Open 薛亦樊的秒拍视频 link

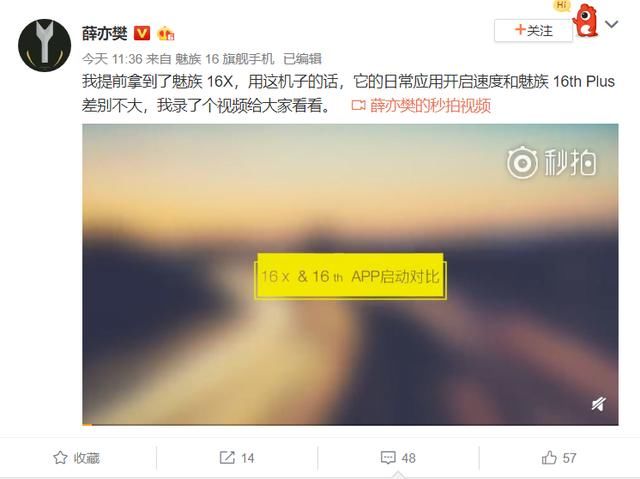430,106
